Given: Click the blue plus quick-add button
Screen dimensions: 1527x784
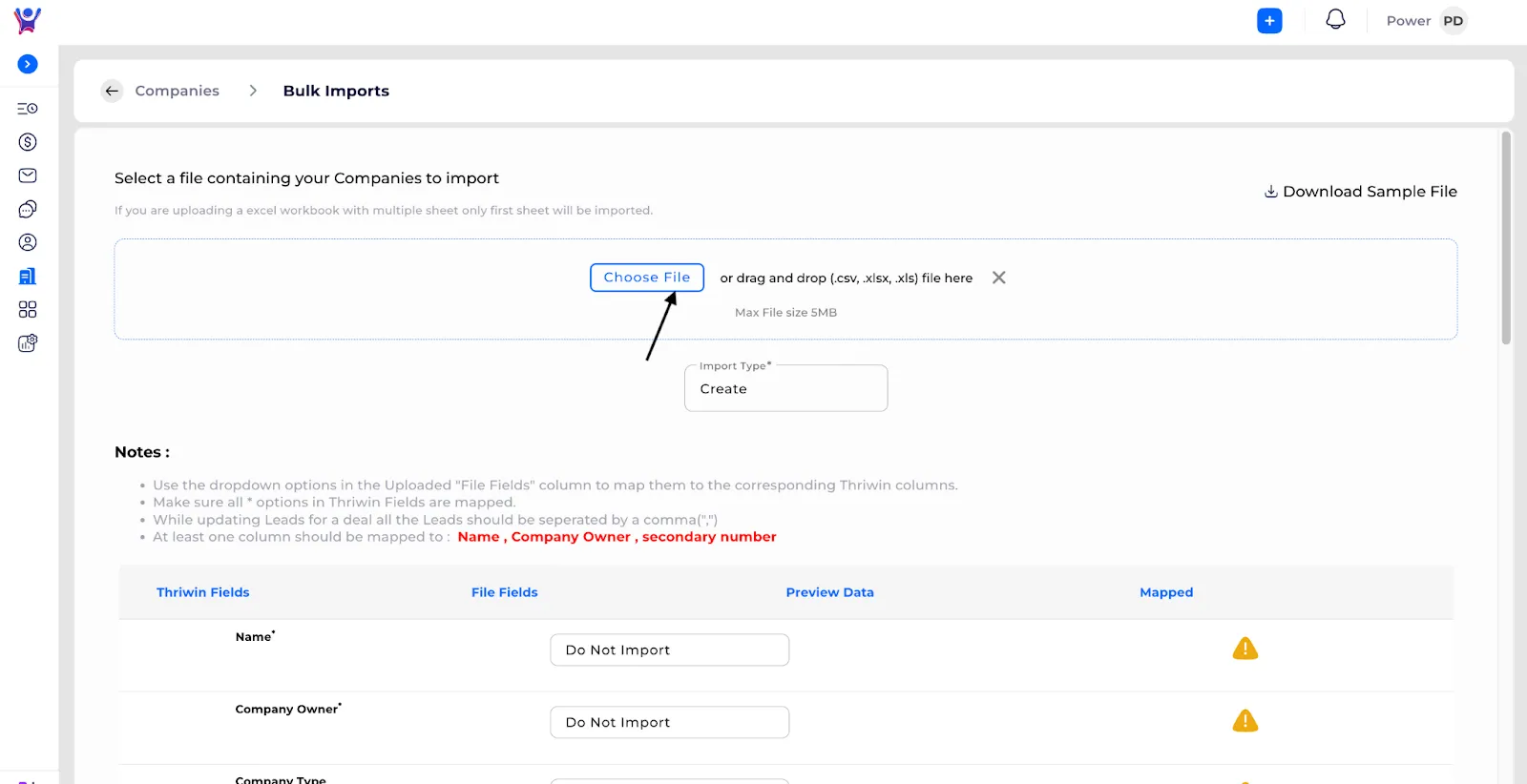Looking at the screenshot, I should click(x=1269, y=21).
